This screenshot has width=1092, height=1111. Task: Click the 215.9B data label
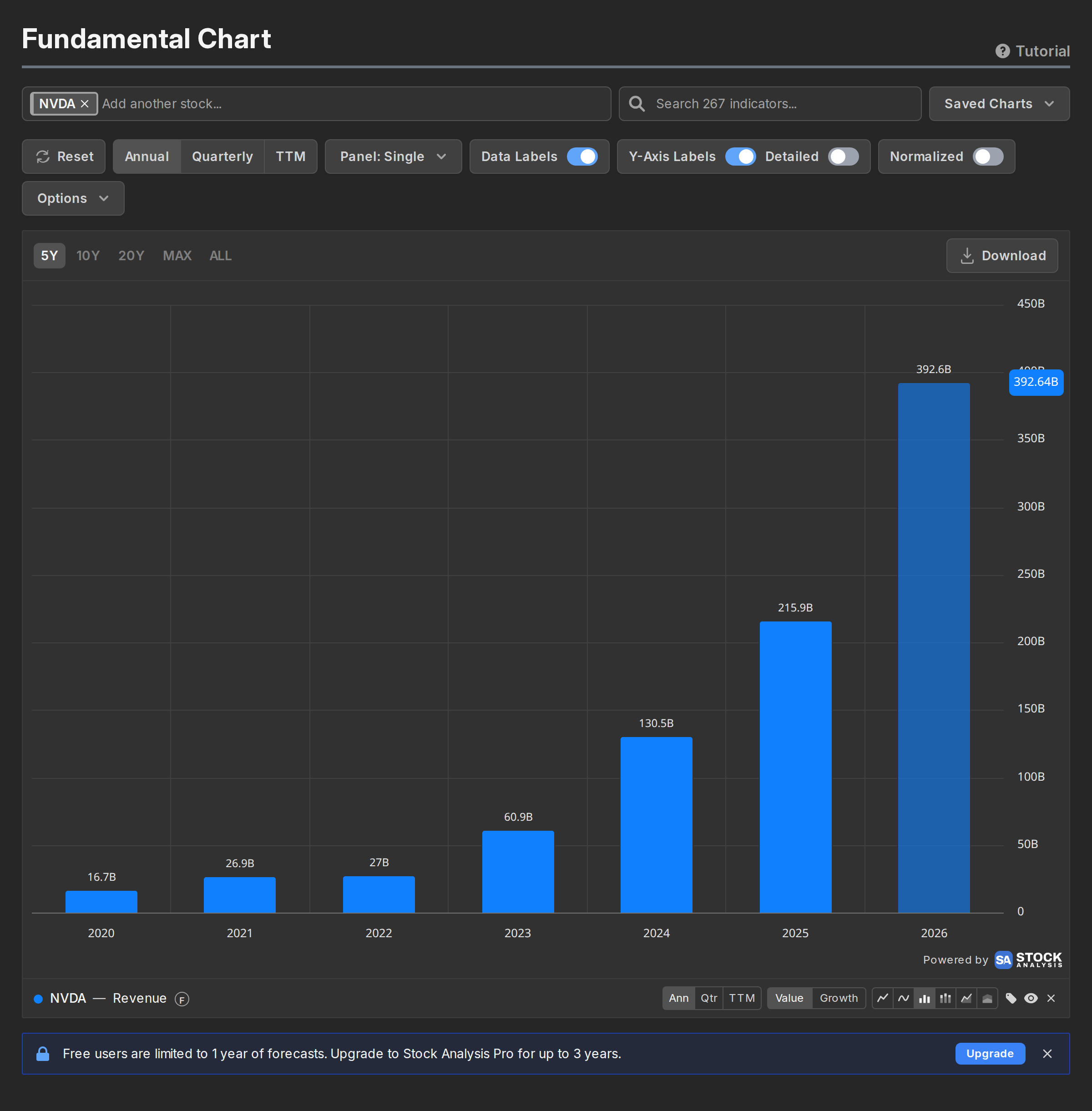pyautogui.click(x=795, y=608)
